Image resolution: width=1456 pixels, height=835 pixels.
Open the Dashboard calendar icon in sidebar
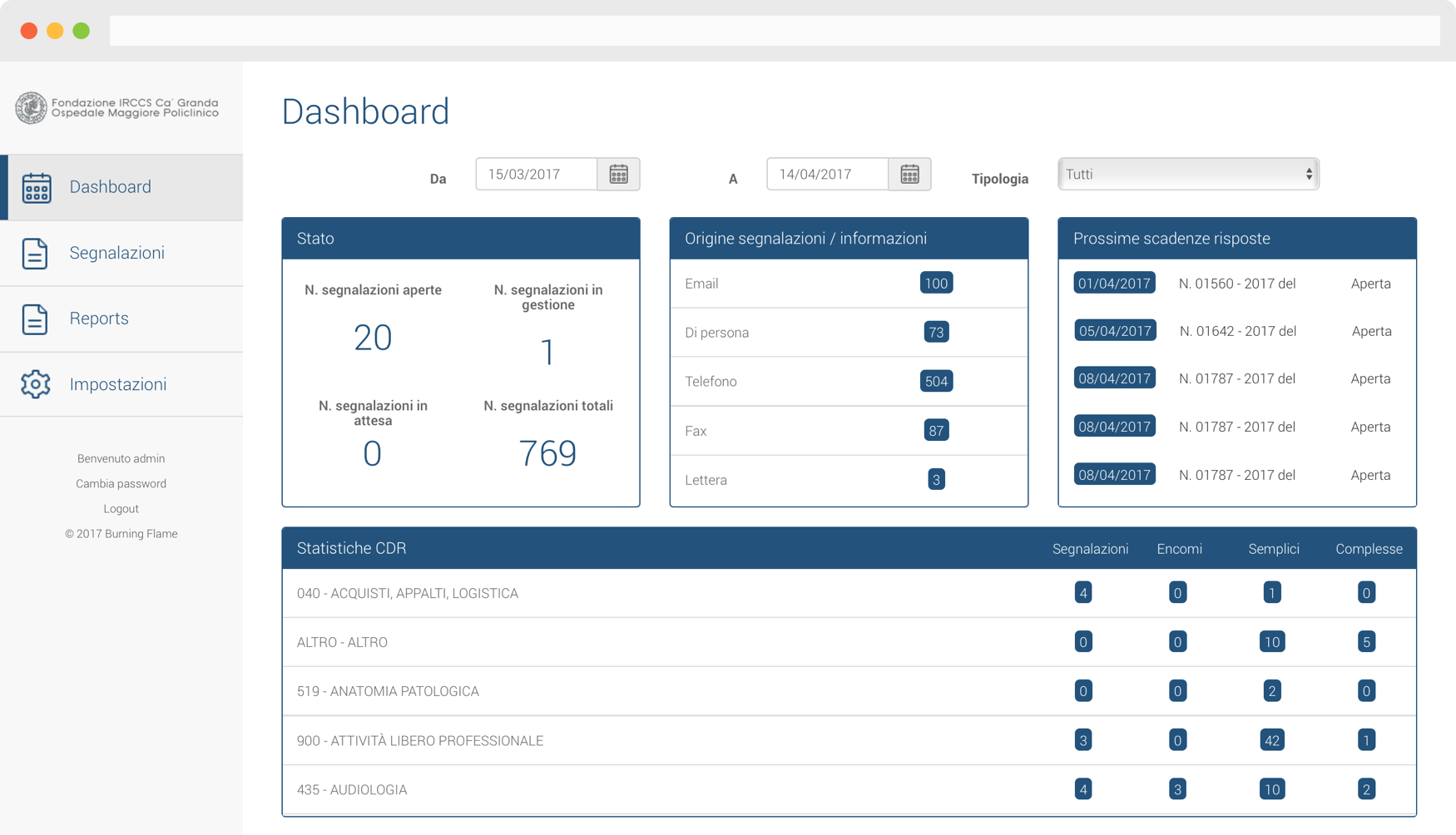(36, 187)
